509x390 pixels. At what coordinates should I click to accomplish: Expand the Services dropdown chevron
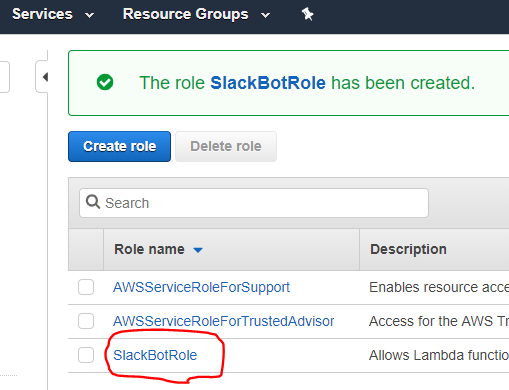(x=89, y=15)
